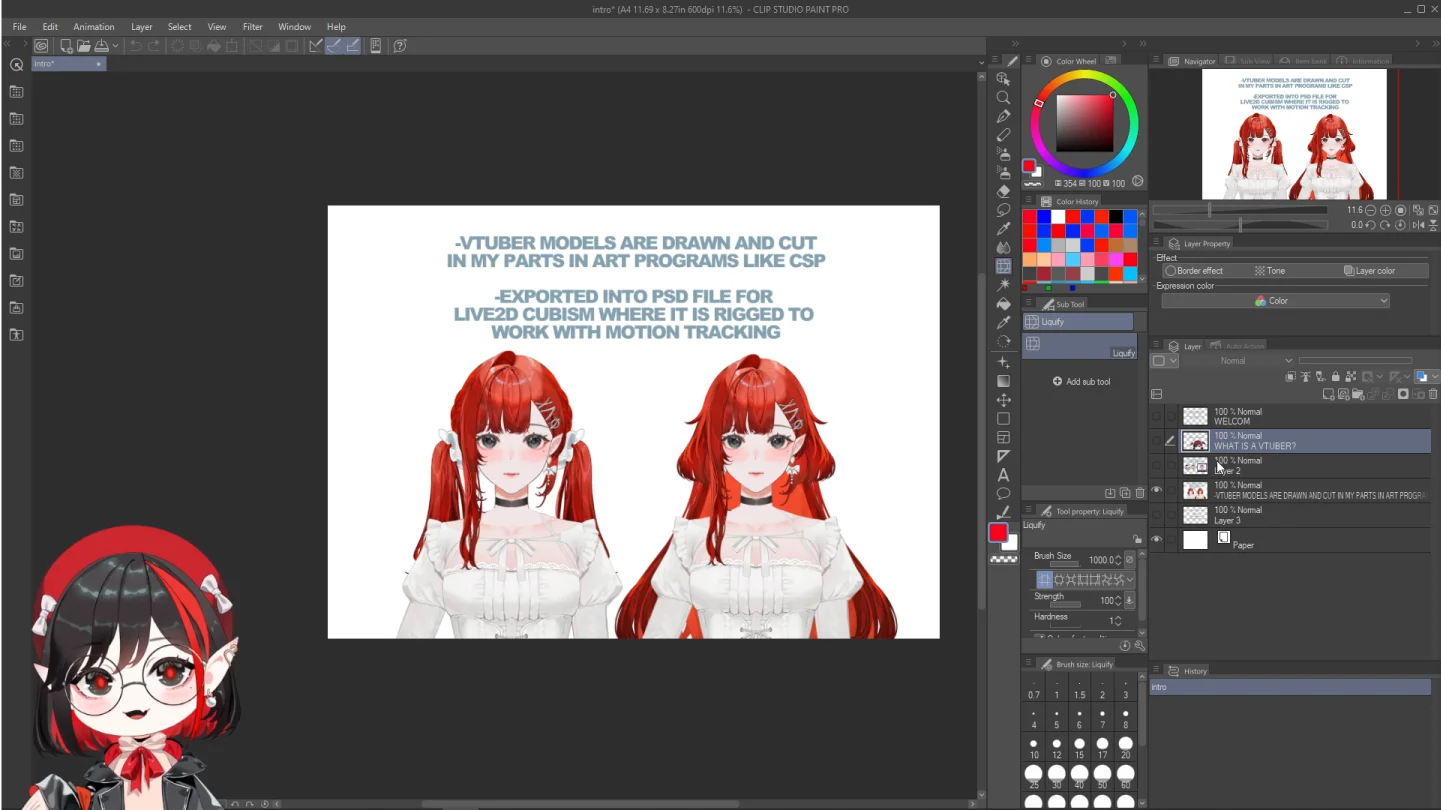
Task: Click the Save icon in command bar
Action: point(101,46)
